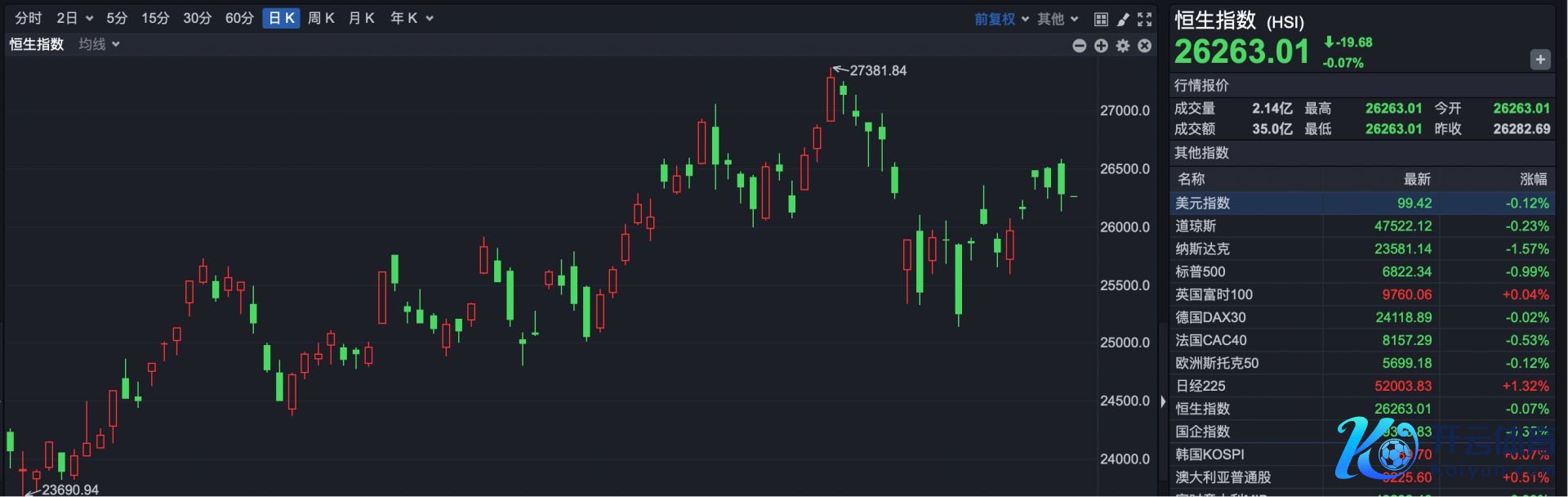
Task: Select the drawing brush tool
Action: [x=1123, y=19]
